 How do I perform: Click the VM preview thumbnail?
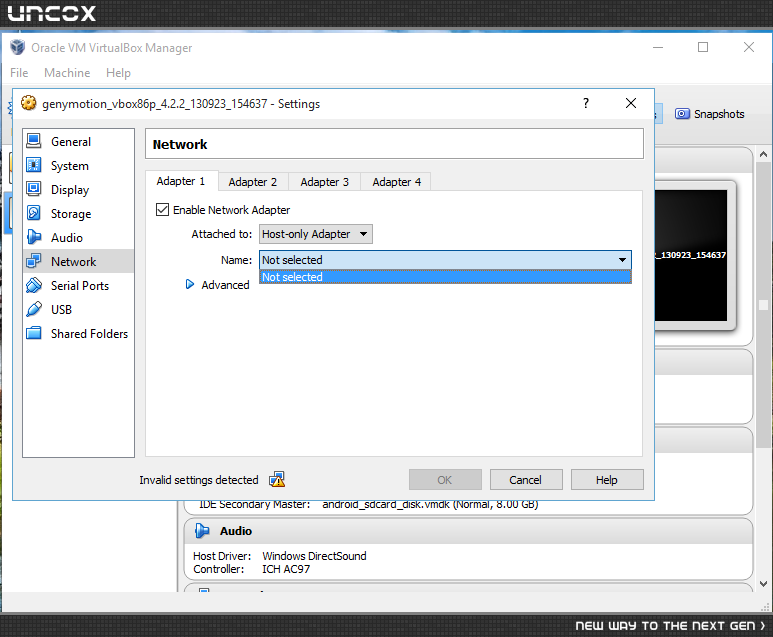point(691,255)
